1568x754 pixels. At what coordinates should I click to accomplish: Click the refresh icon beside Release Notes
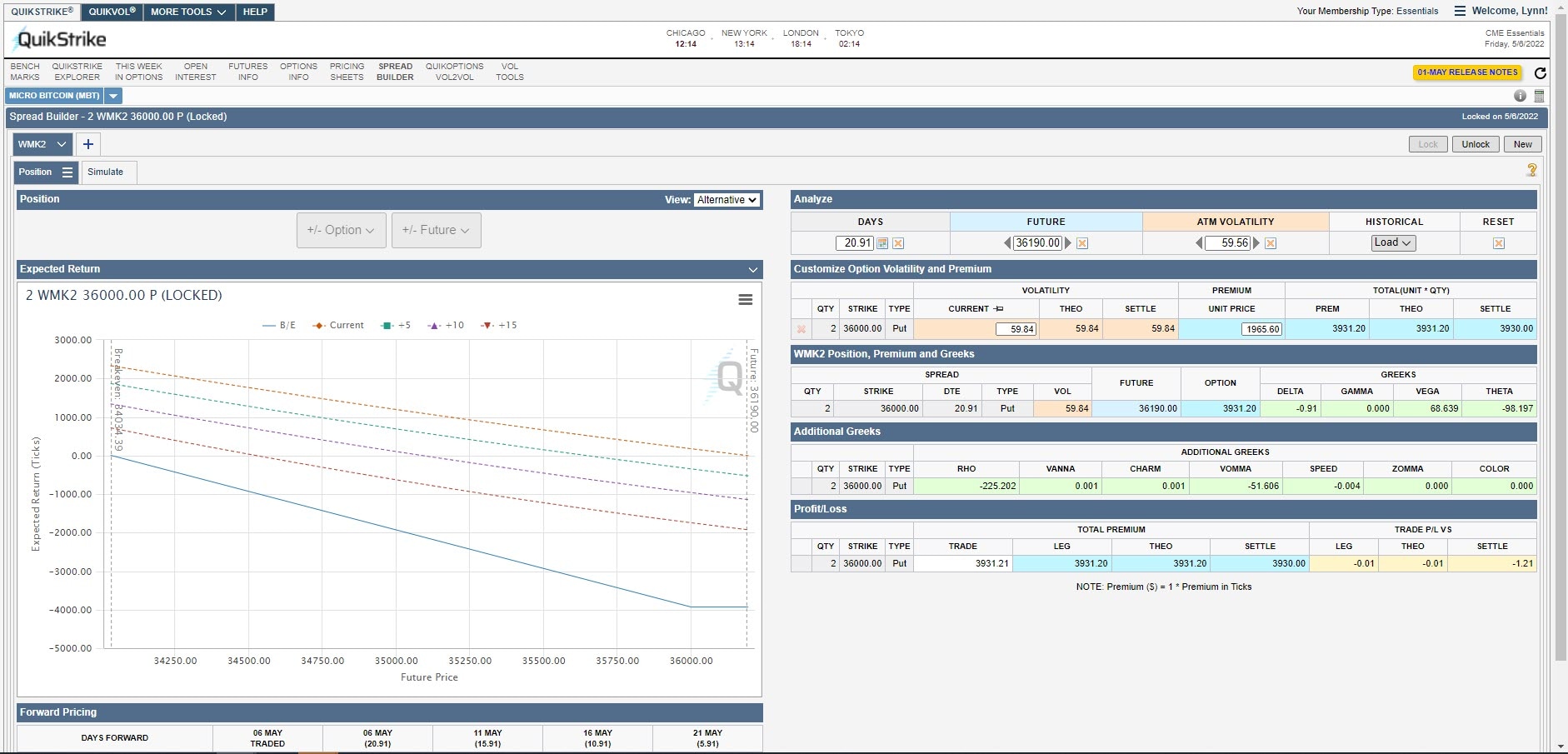1540,73
